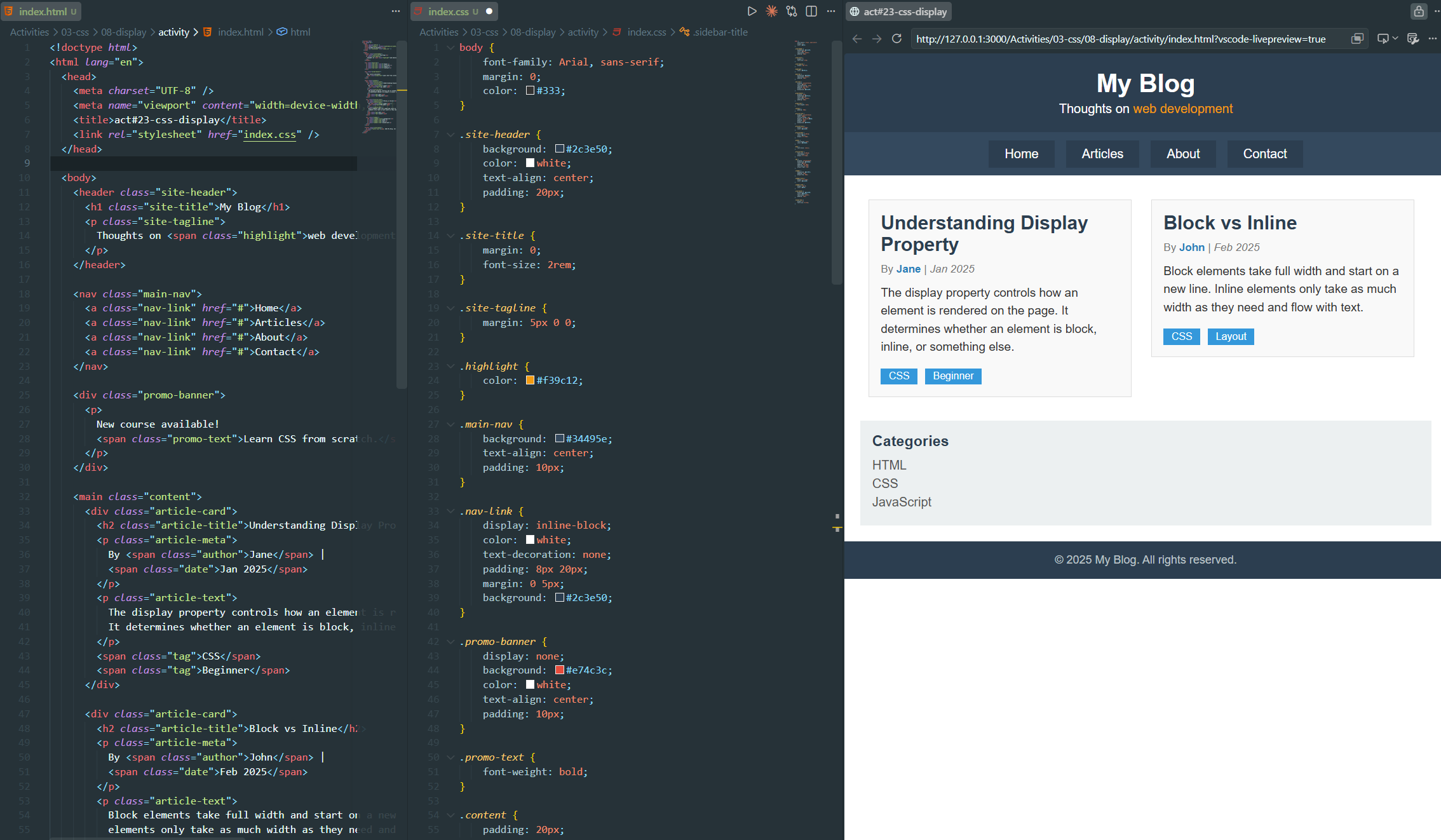The height and width of the screenshot is (840, 1441).
Task: Click the unsaved dot on index.css tab
Action: click(x=489, y=11)
